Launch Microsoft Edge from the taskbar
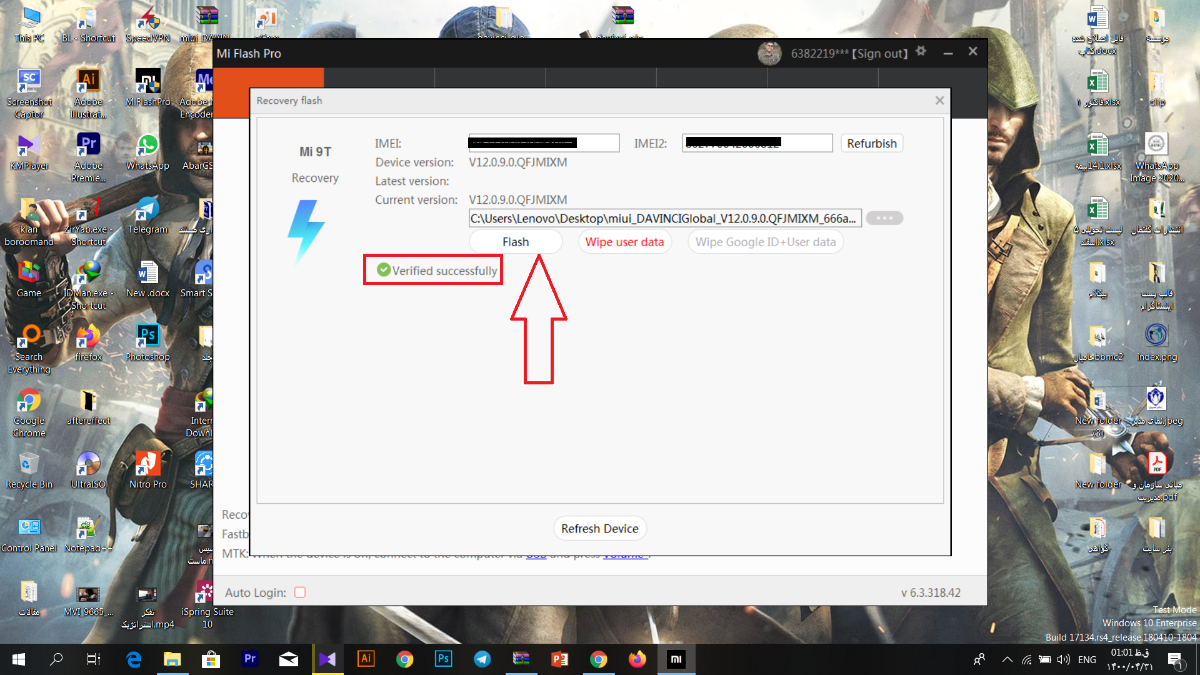Screen dimensions: 1200x675 pos(134,659)
